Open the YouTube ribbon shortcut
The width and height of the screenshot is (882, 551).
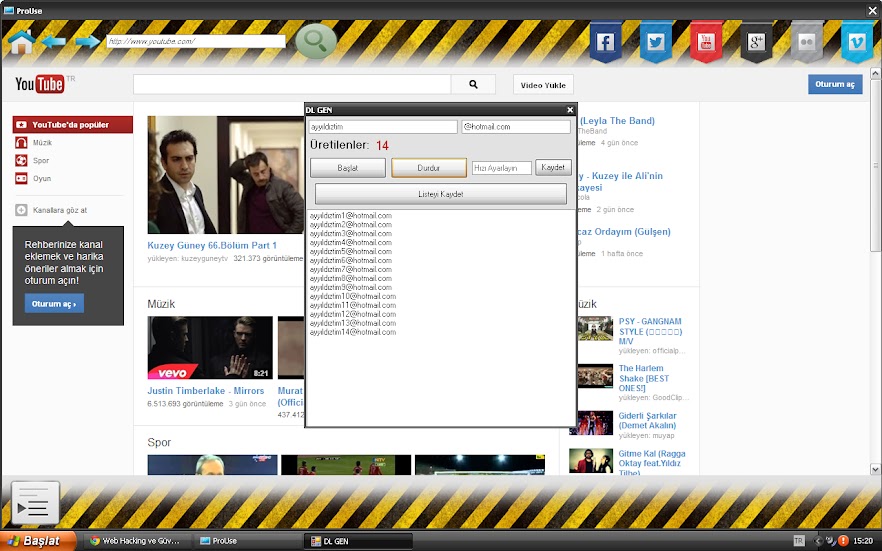point(706,42)
